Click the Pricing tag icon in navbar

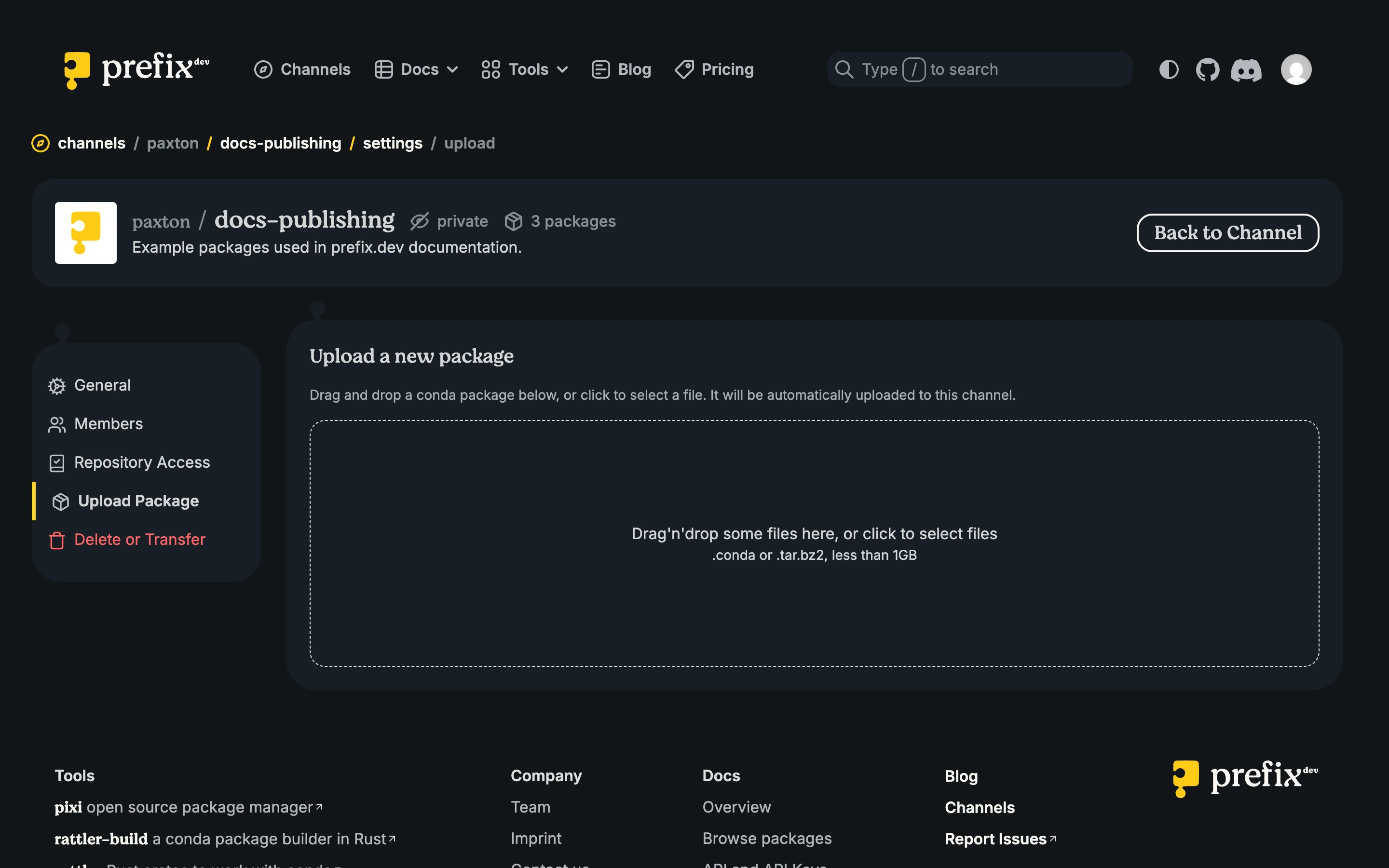tap(684, 69)
